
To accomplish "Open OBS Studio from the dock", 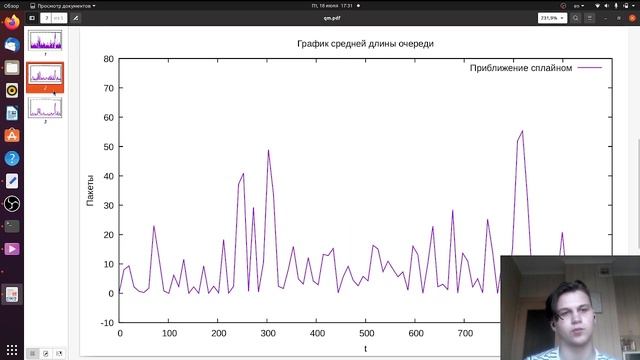I will (12, 204).
